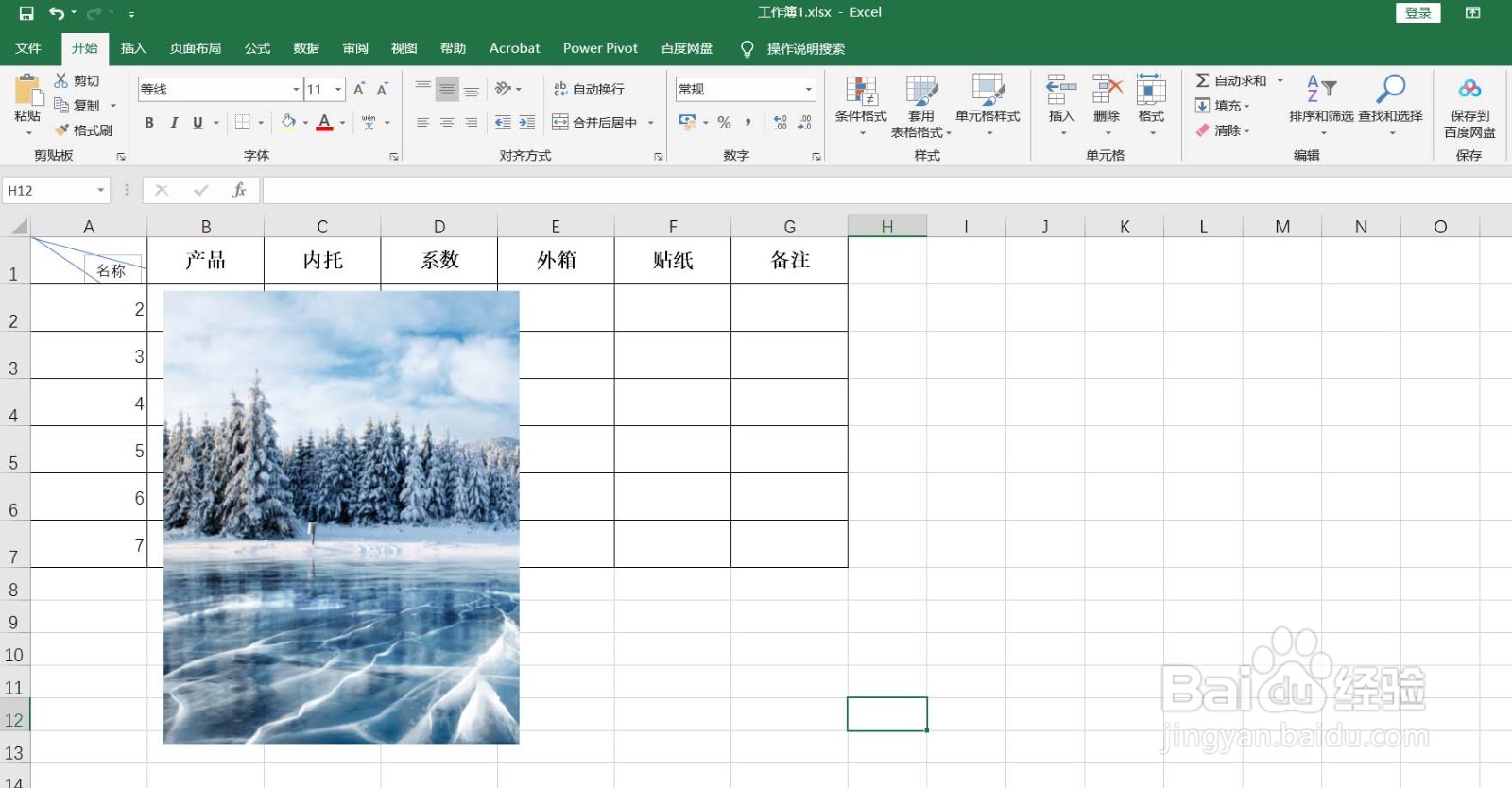The width and height of the screenshot is (1512, 788).
Task: Open 排序和筛选 sort and filter
Action: tap(1321, 104)
